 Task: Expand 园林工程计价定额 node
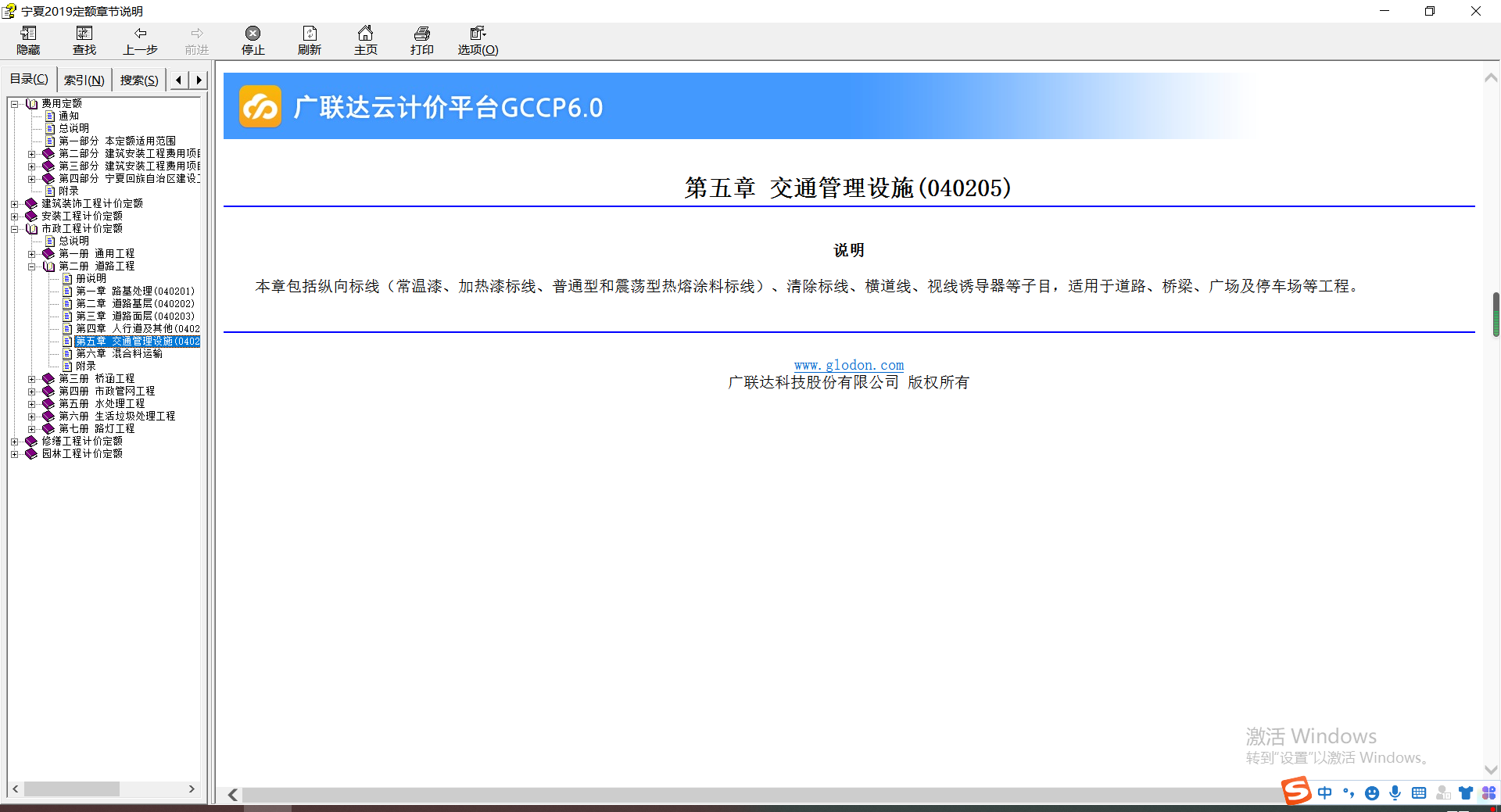14,454
